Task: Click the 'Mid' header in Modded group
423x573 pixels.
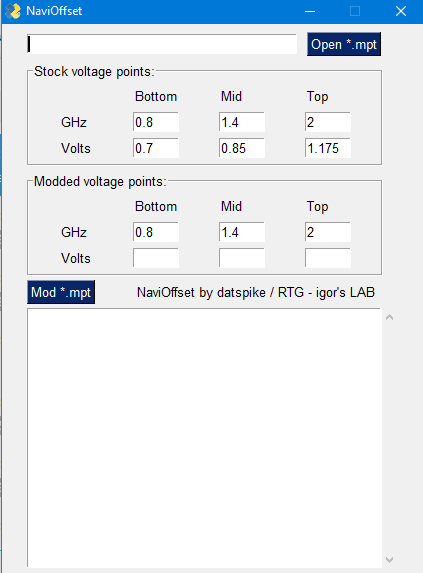Action: pos(231,206)
